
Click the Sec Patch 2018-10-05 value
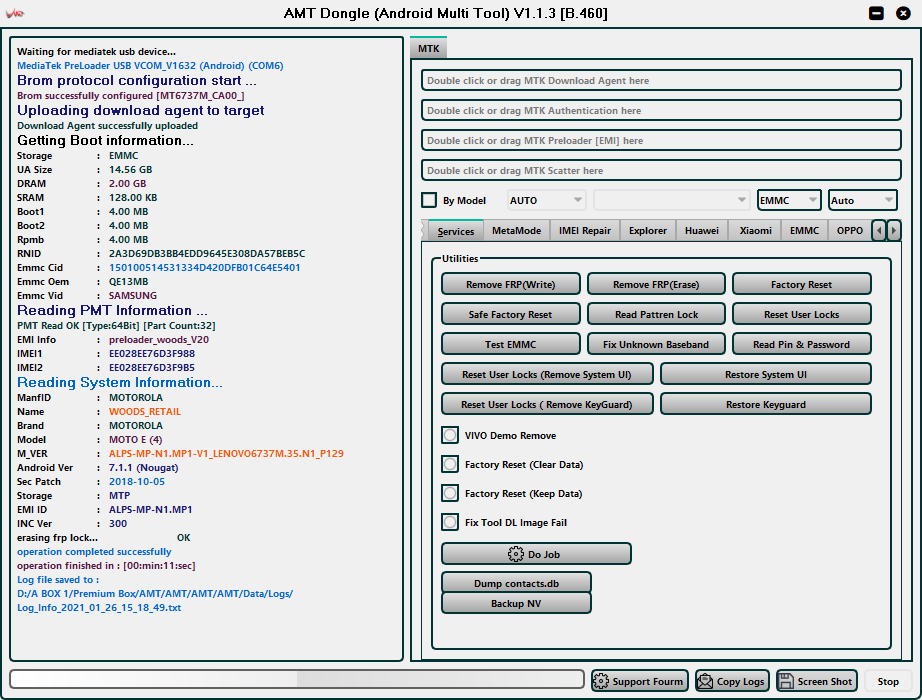point(137,482)
